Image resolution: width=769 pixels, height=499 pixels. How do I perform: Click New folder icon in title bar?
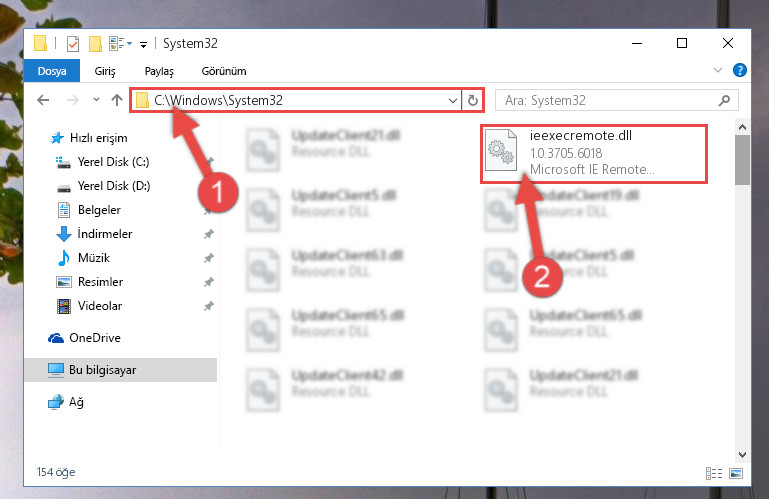[x=95, y=44]
